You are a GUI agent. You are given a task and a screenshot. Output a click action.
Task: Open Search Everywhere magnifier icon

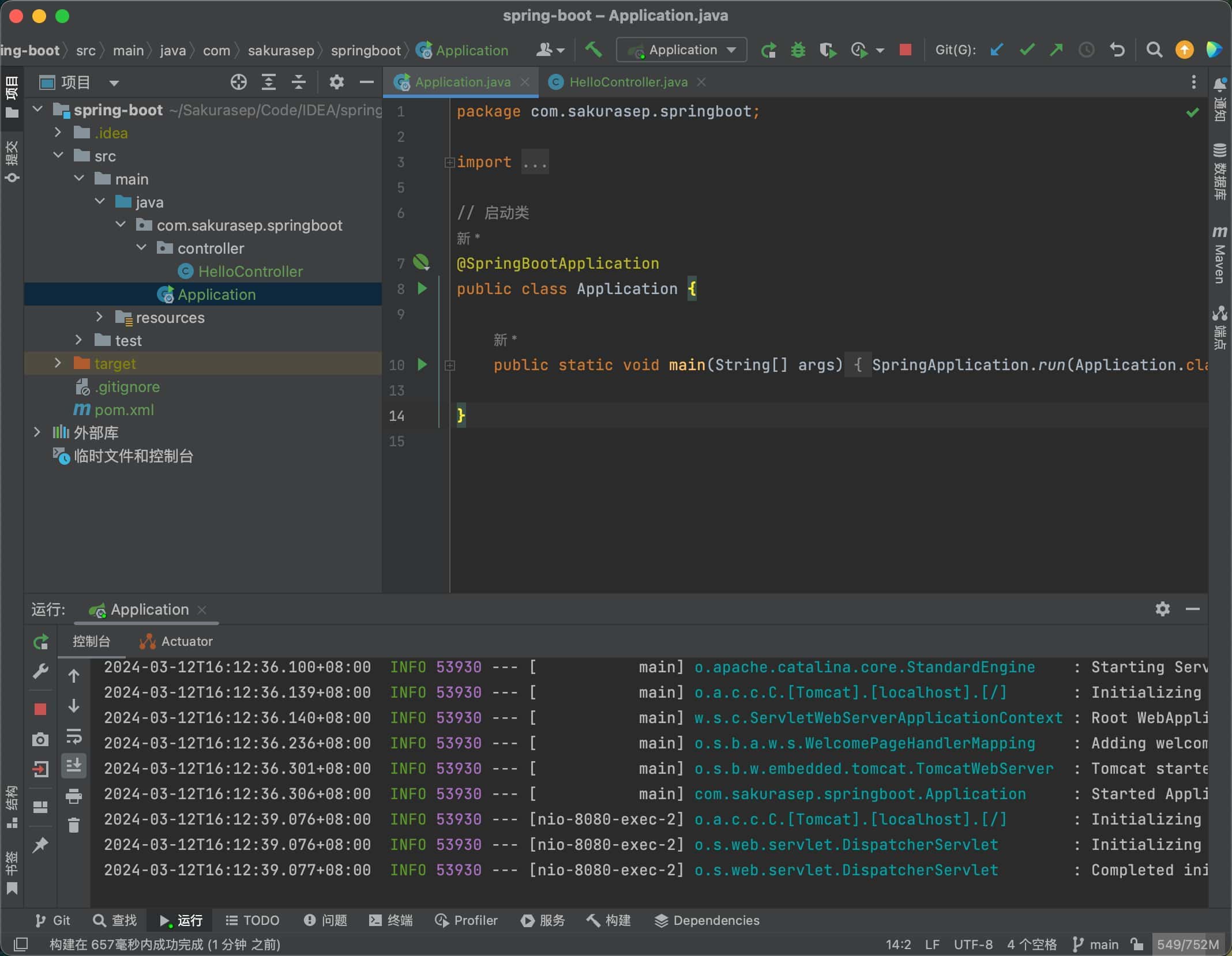tap(1154, 50)
